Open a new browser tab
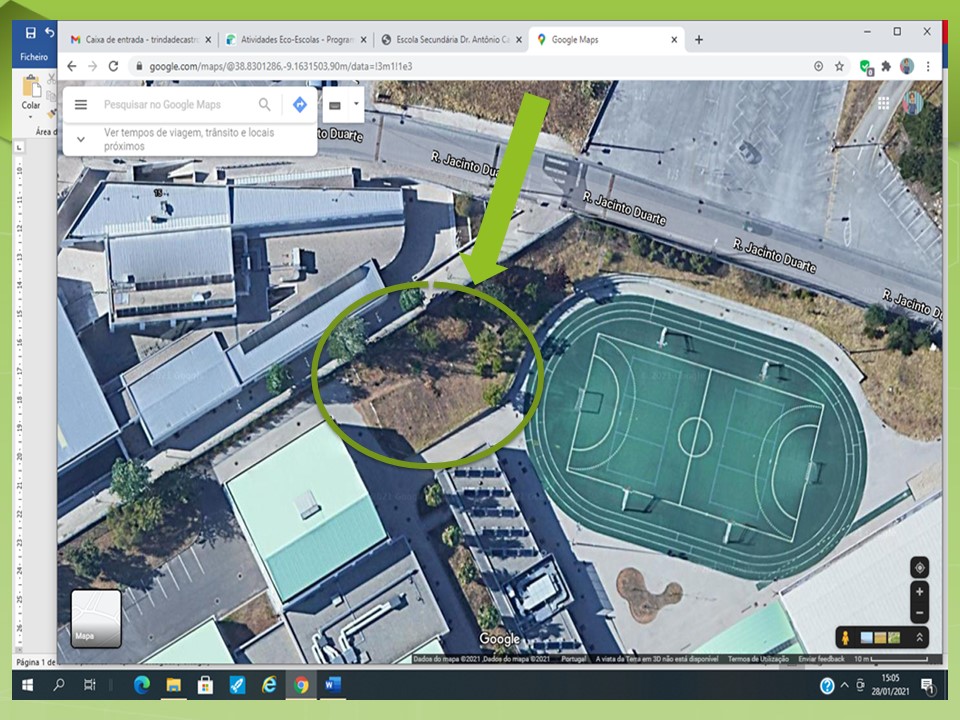 pos(699,40)
